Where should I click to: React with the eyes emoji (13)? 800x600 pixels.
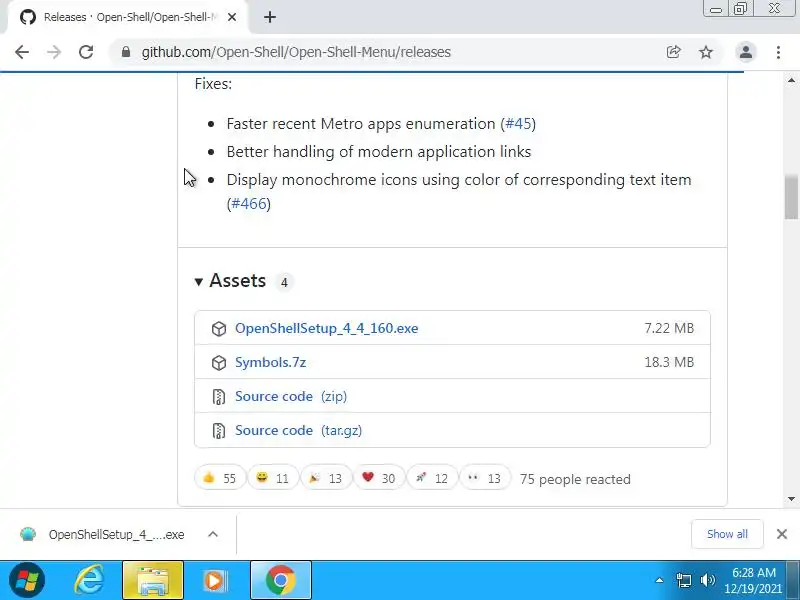click(x=485, y=478)
